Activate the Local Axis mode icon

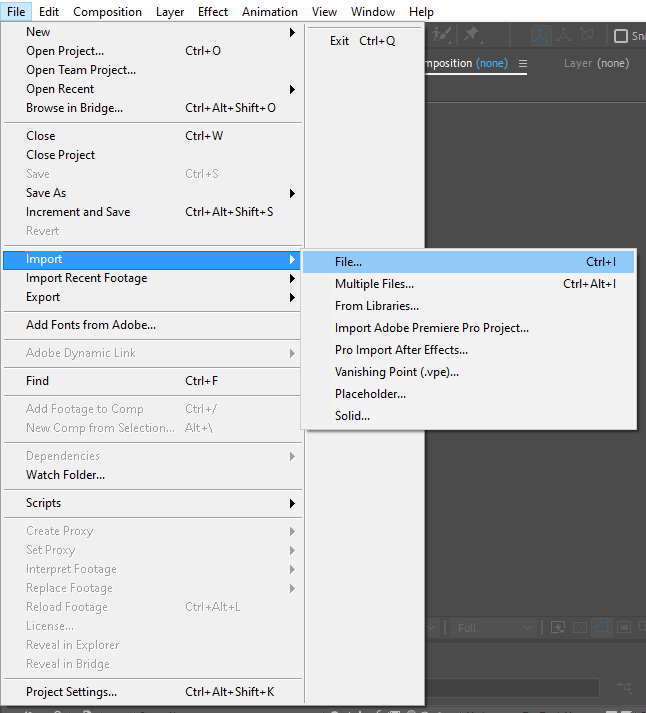[541, 35]
